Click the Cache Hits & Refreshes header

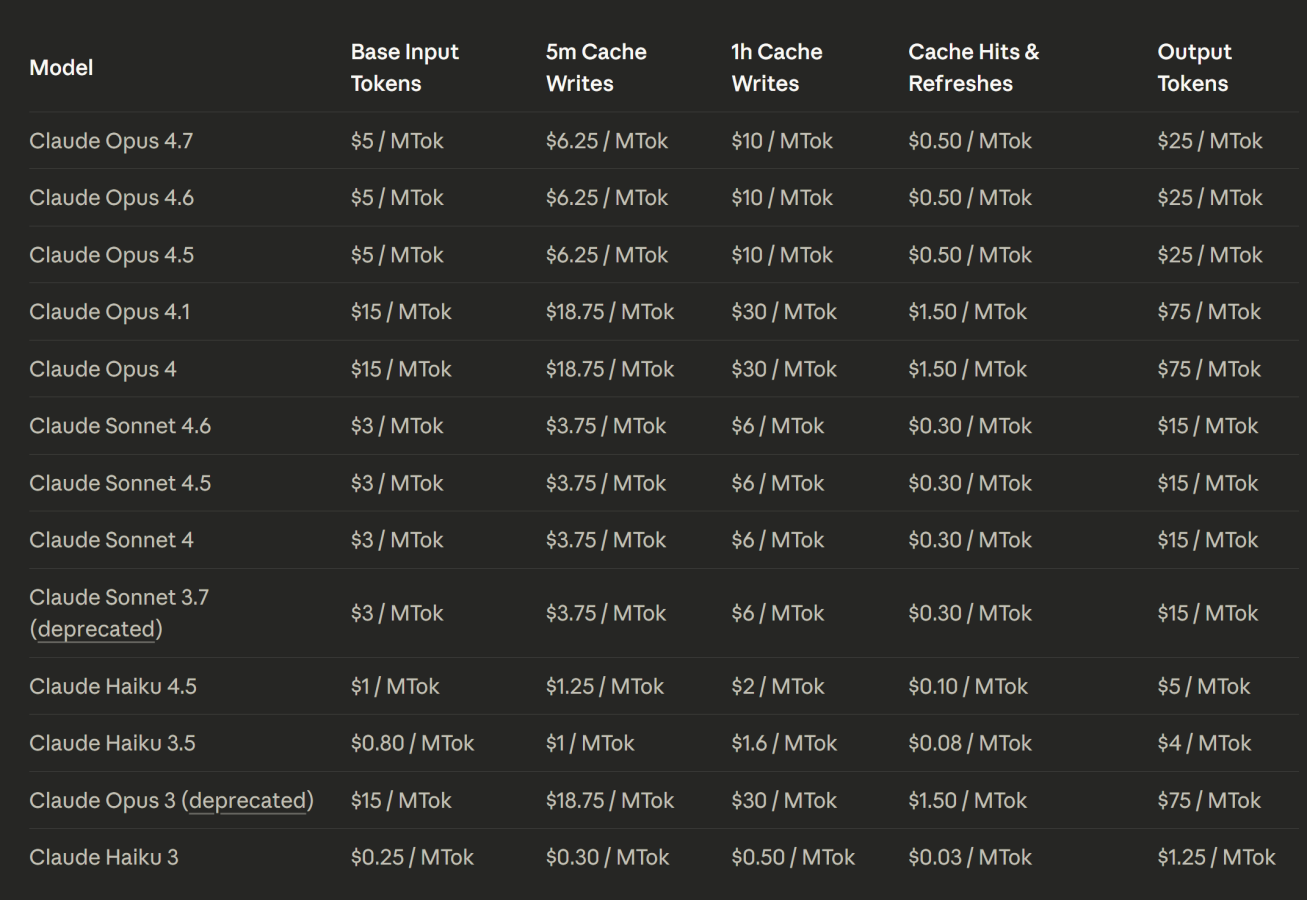pyautogui.click(x=973, y=68)
